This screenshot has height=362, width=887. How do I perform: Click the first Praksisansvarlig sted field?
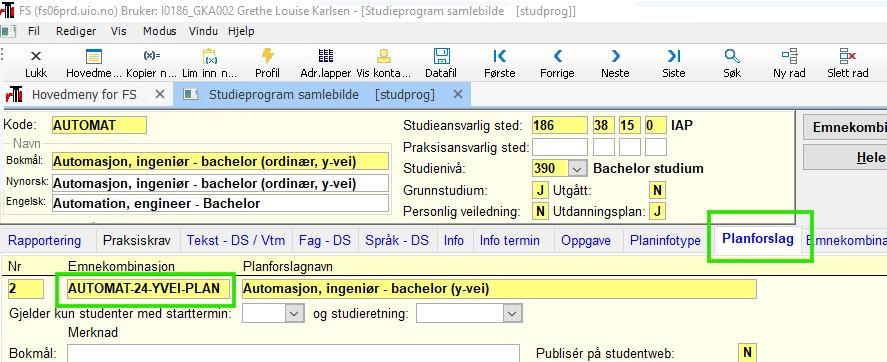(559, 147)
